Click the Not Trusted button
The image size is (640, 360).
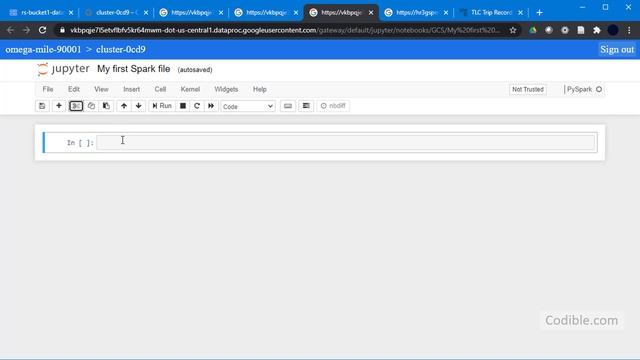tap(528, 89)
